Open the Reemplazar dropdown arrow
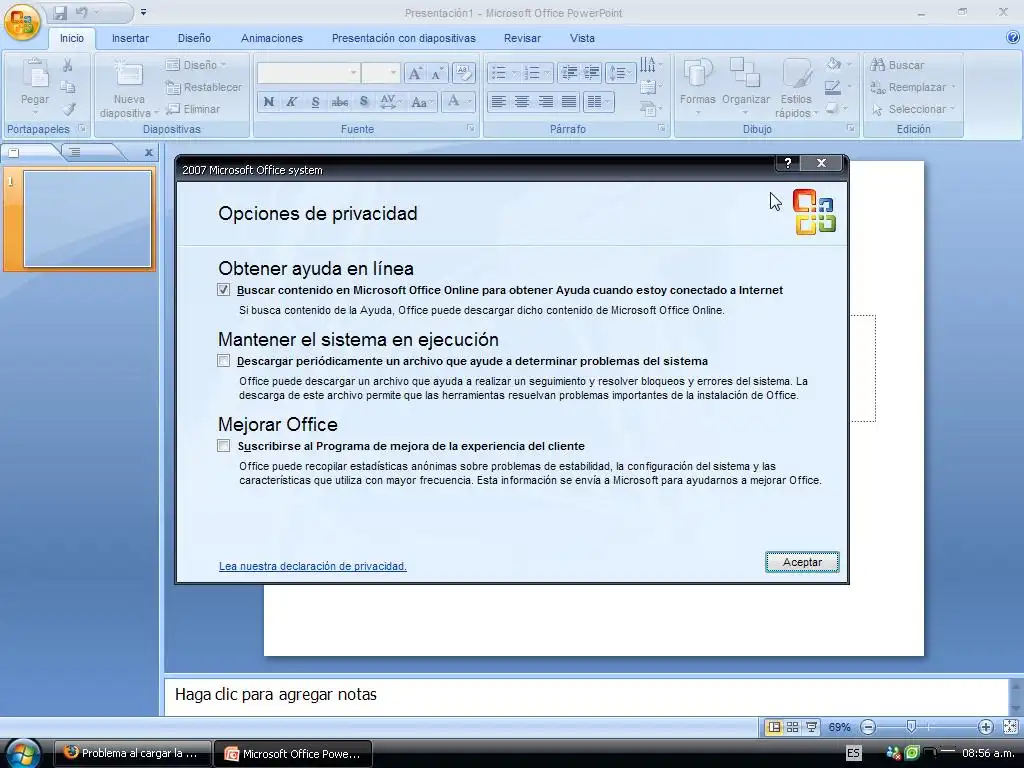Screen dimensions: 1024x768 pos(953,87)
